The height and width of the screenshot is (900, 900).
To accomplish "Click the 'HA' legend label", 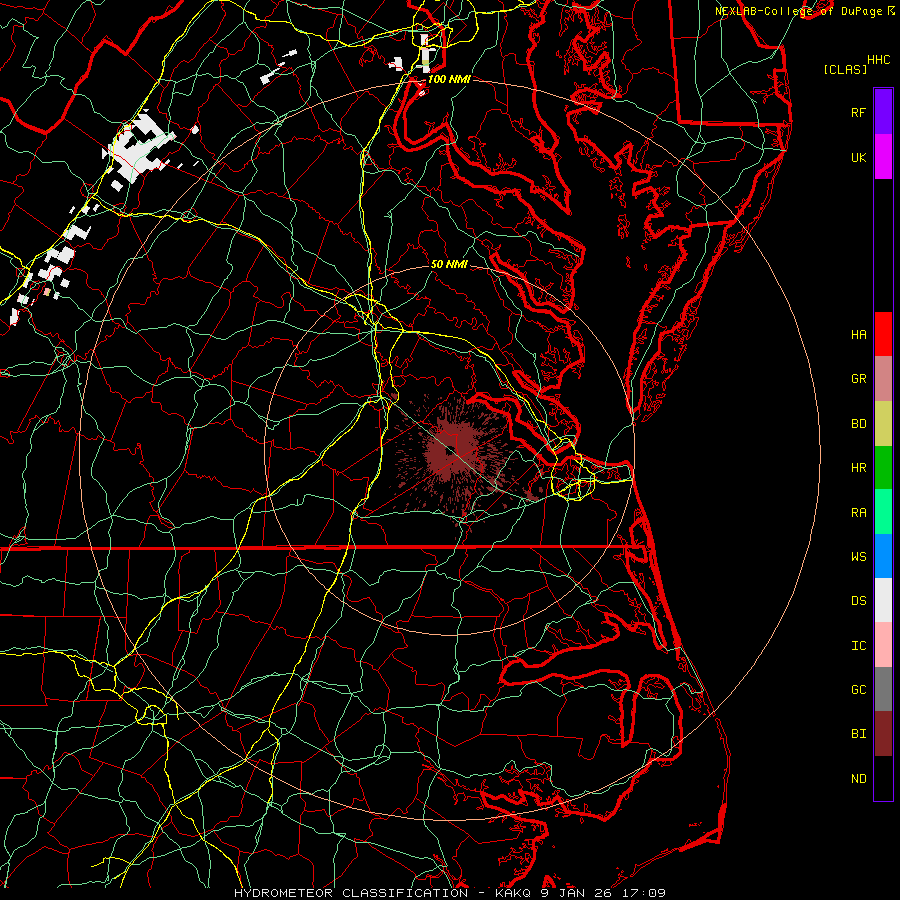I will pyautogui.click(x=858, y=334).
